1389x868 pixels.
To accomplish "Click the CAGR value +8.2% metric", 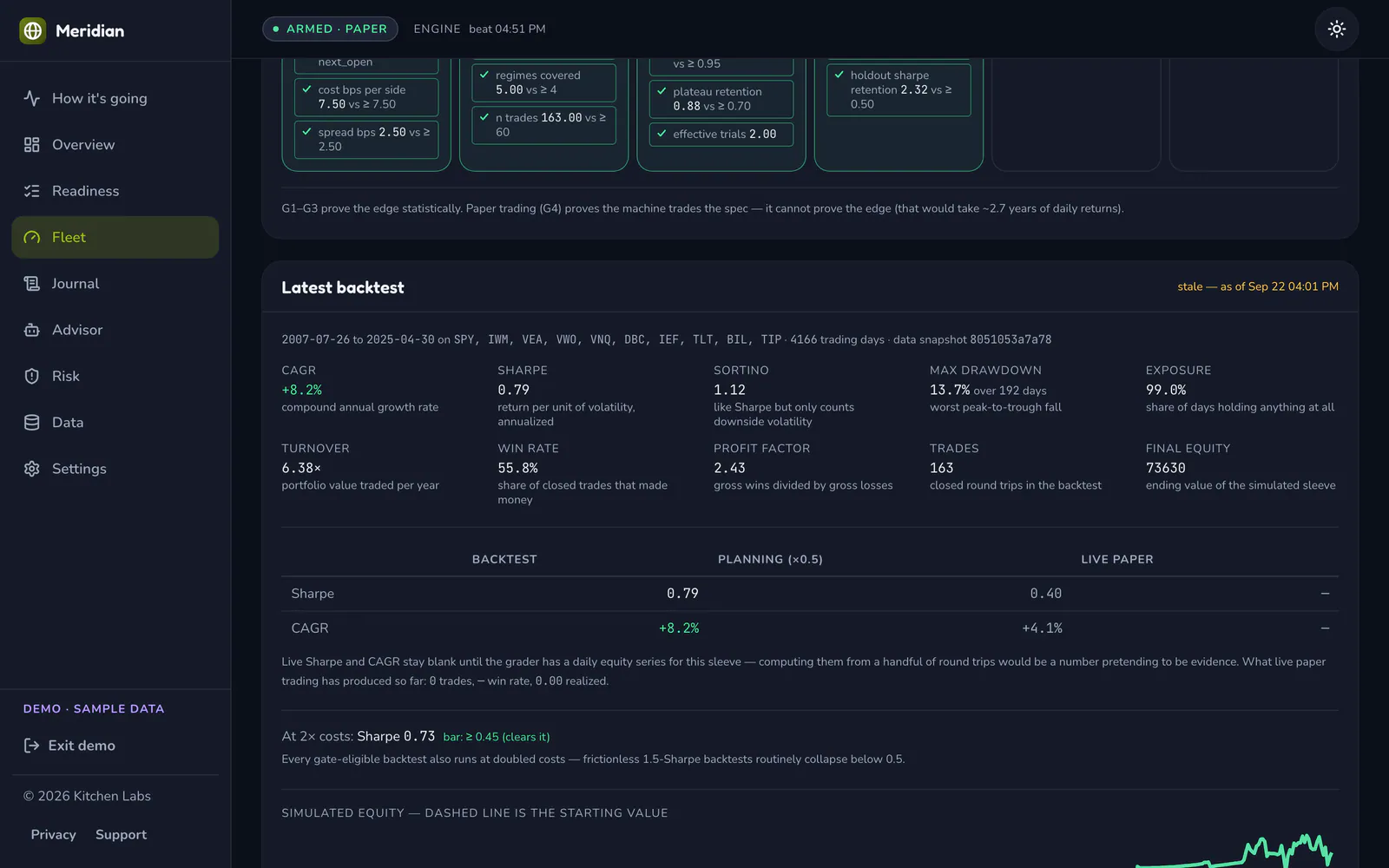I will pos(301,390).
